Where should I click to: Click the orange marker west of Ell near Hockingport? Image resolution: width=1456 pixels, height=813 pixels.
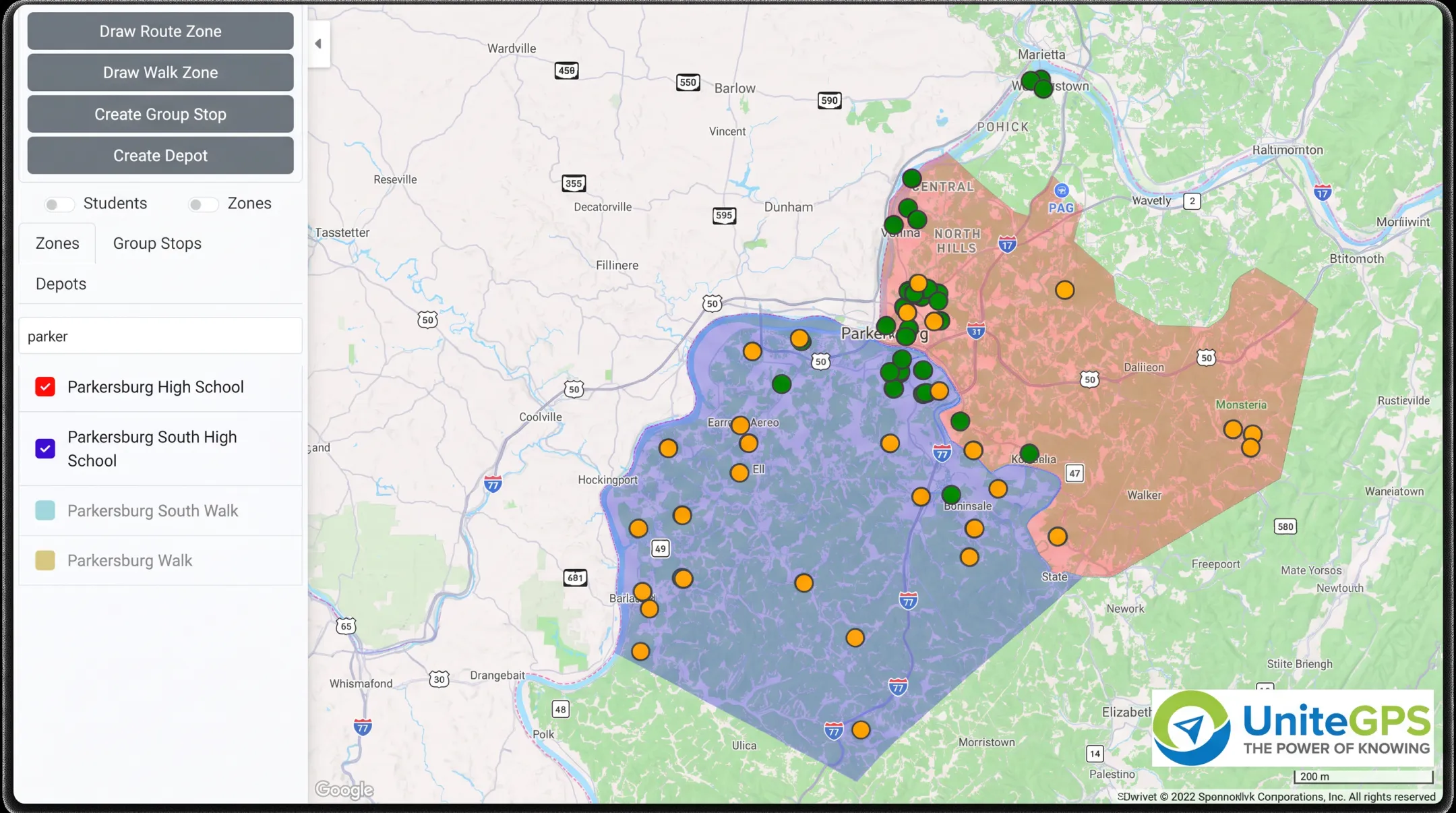[668, 448]
